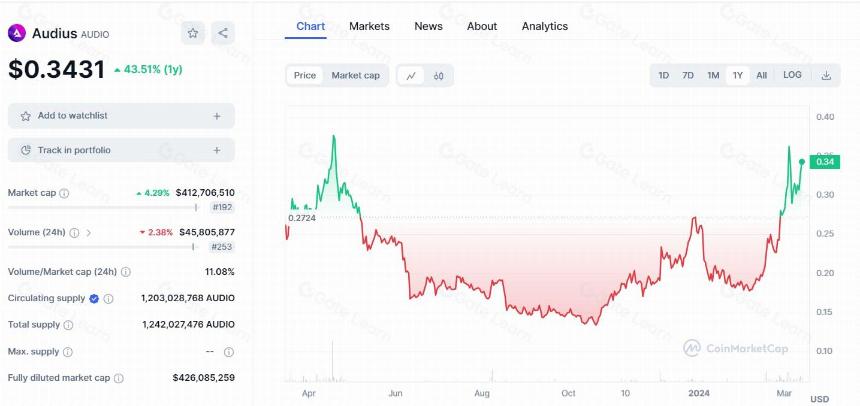
Task: Select the All time range button
Action: click(x=761, y=76)
